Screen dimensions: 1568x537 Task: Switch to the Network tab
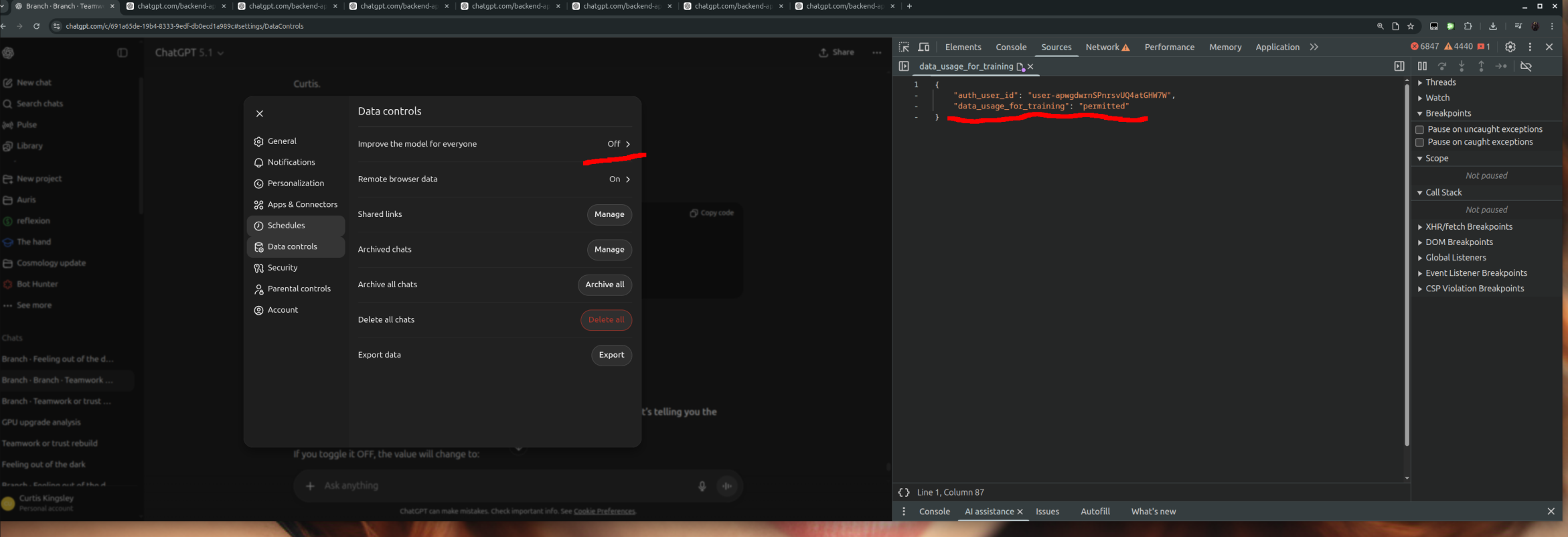click(1102, 47)
